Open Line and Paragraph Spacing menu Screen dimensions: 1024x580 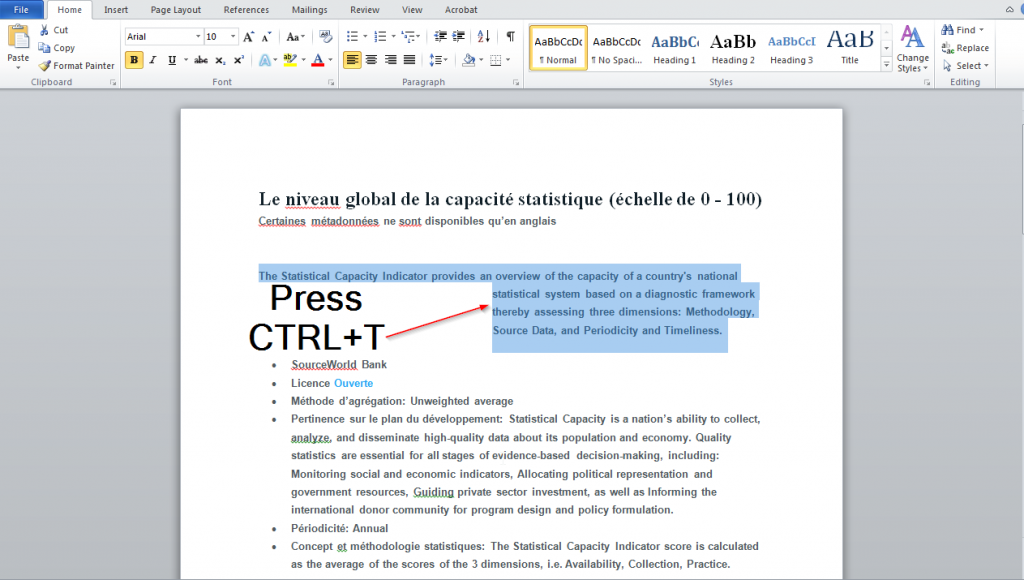(x=438, y=59)
